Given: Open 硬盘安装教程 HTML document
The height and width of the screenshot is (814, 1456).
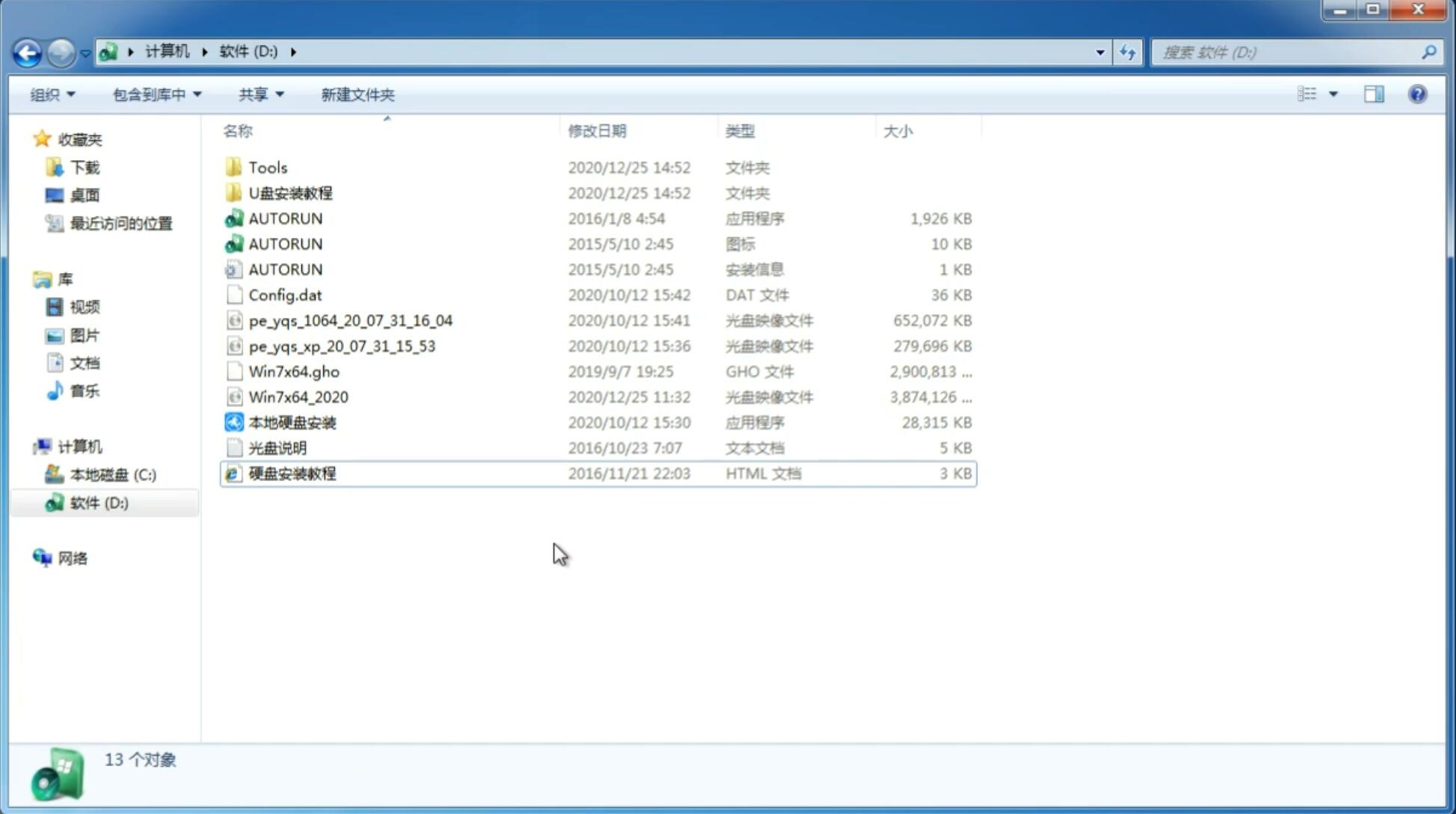Looking at the screenshot, I should (291, 473).
